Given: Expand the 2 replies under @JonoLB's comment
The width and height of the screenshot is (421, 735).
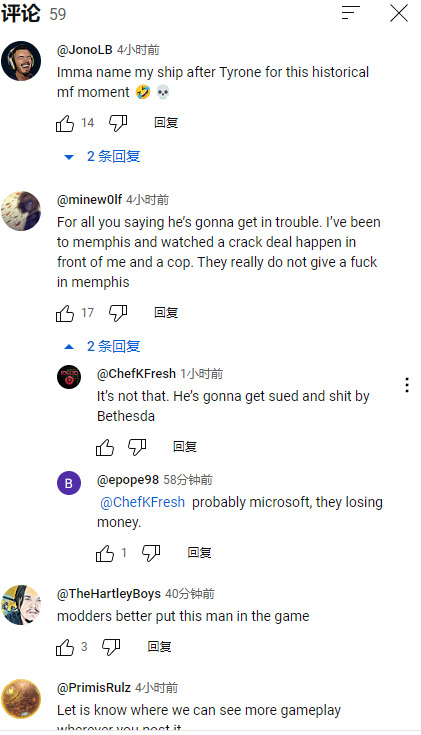Looking at the screenshot, I should click(102, 157).
